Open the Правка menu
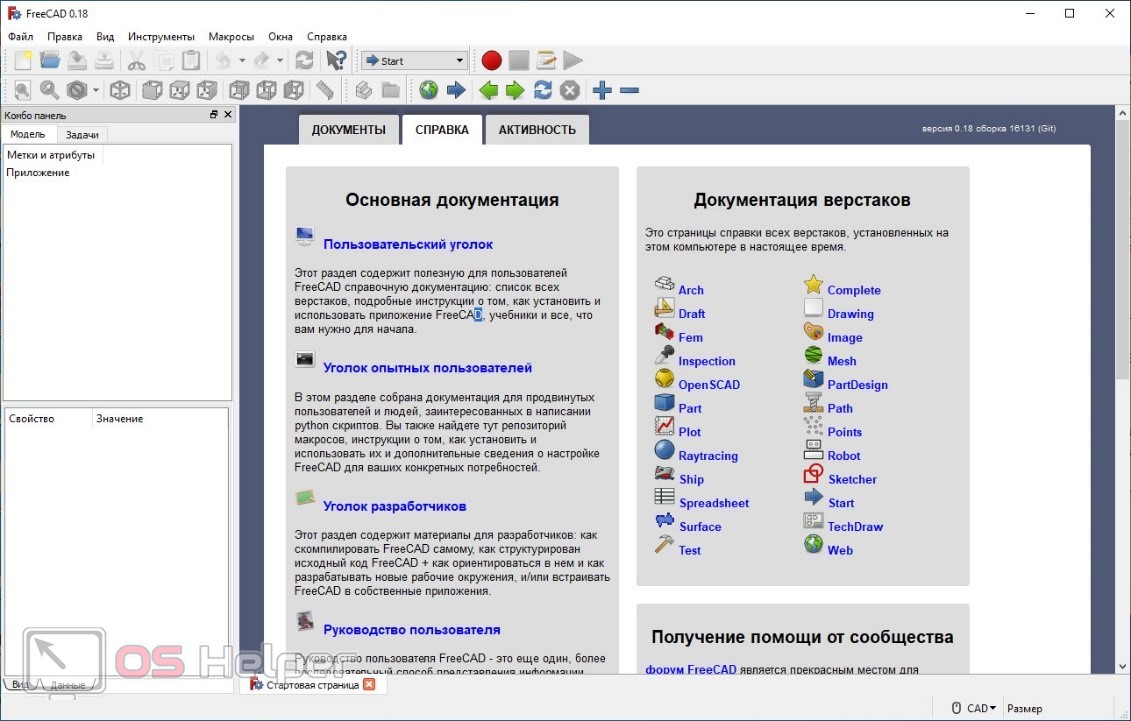 pyautogui.click(x=64, y=36)
